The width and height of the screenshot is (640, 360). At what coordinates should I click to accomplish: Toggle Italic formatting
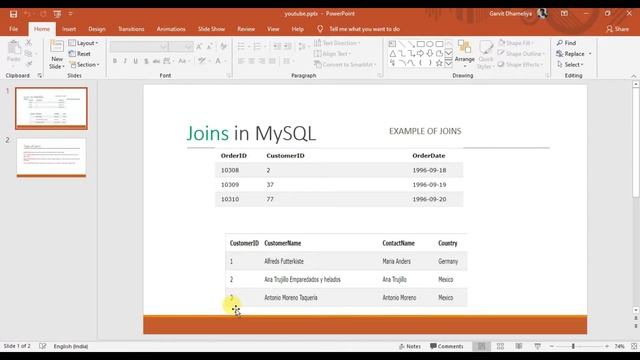point(125,61)
